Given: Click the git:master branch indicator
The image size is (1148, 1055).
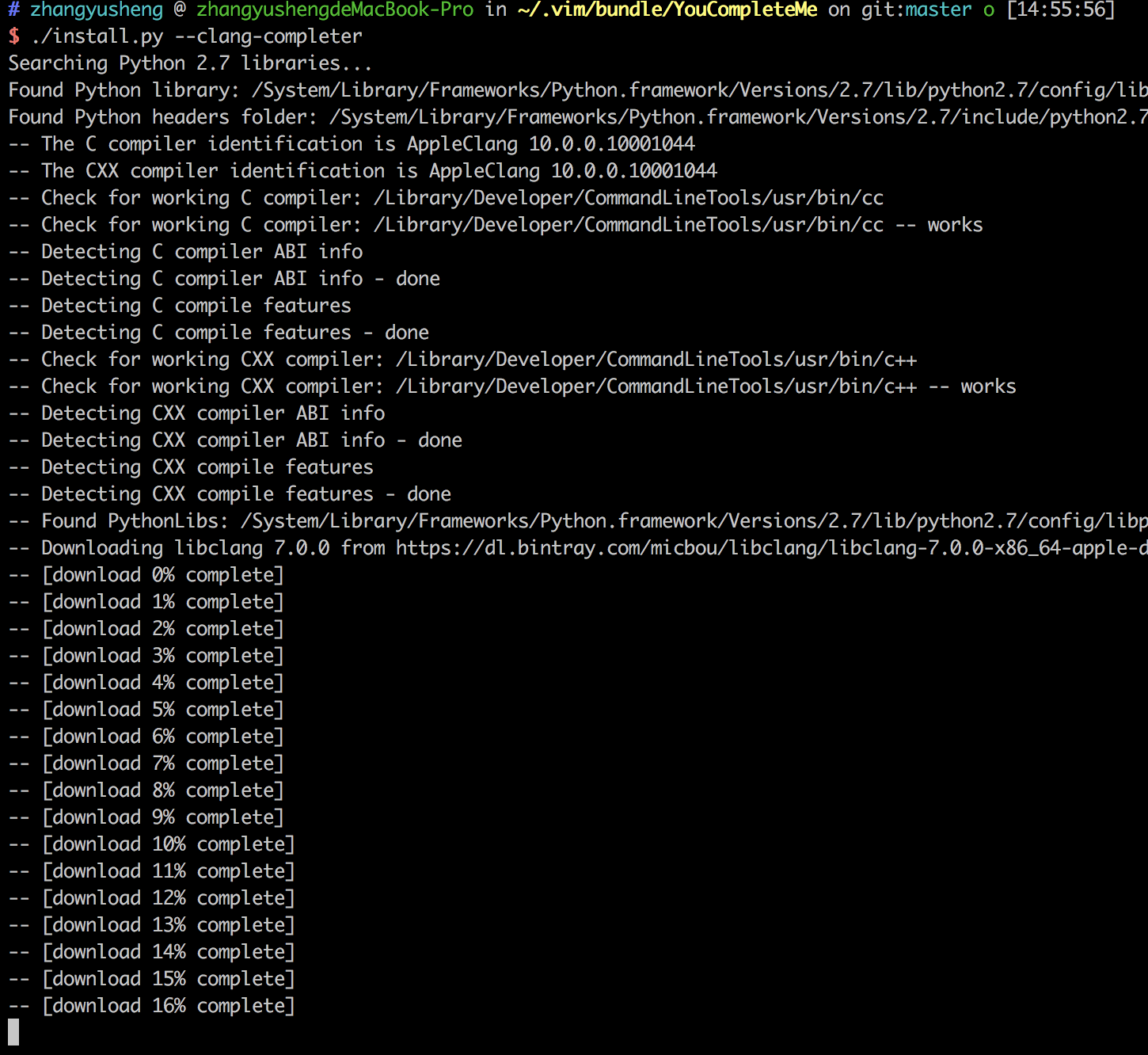Looking at the screenshot, I should click(x=916, y=10).
